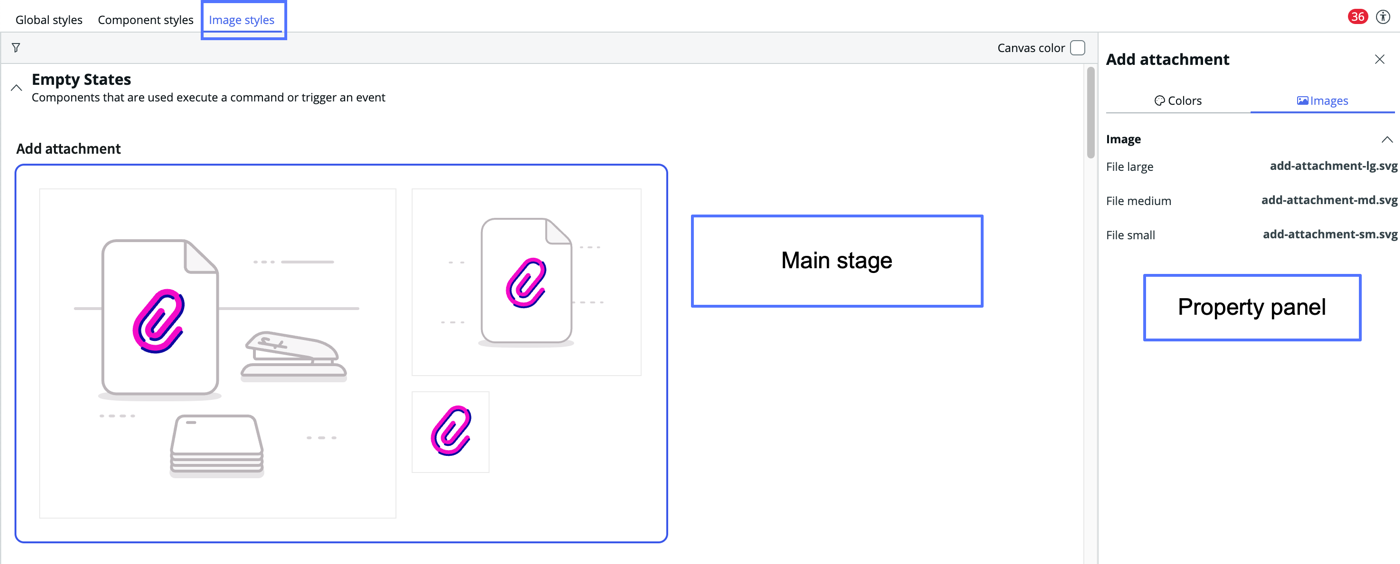Screen dimensions: 1400x564
Task: Select the large add attachment illustration
Action: pyautogui.click(x=218, y=353)
